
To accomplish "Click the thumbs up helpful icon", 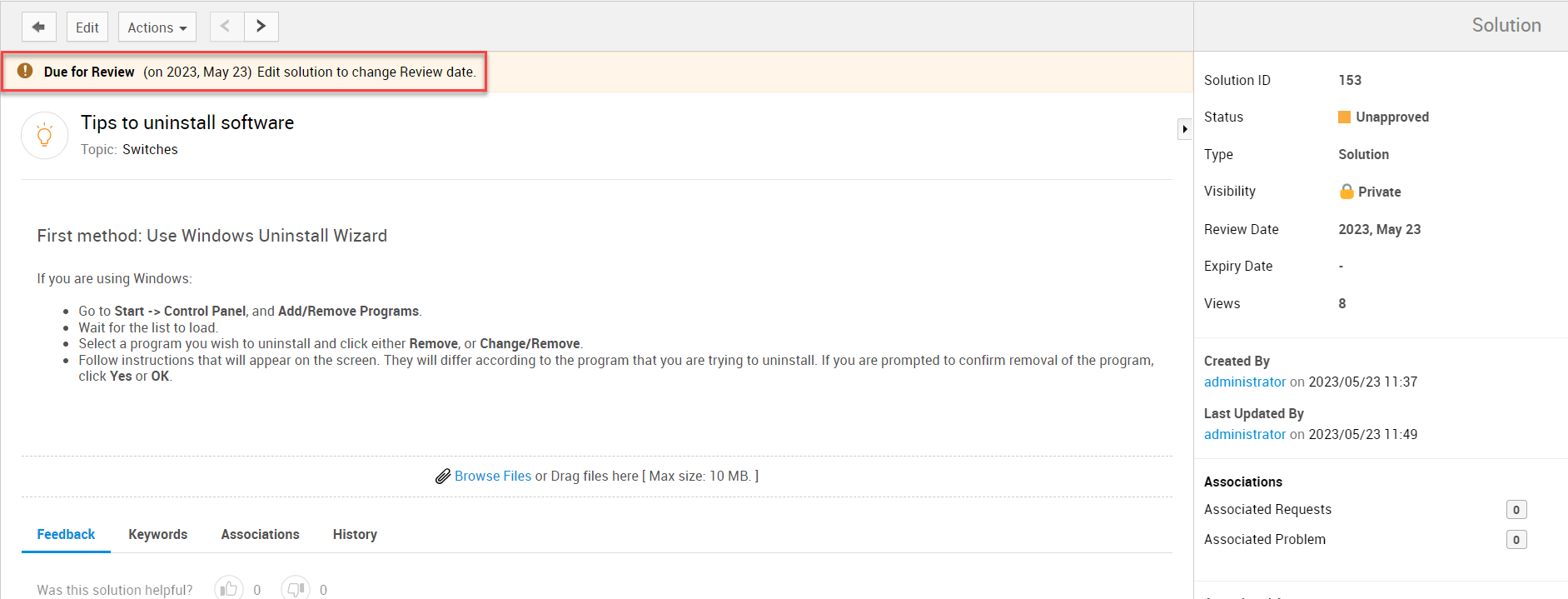I will (229, 589).
